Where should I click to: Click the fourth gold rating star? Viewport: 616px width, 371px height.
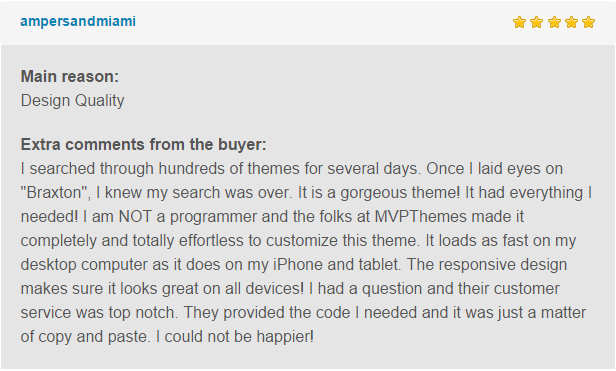point(571,22)
